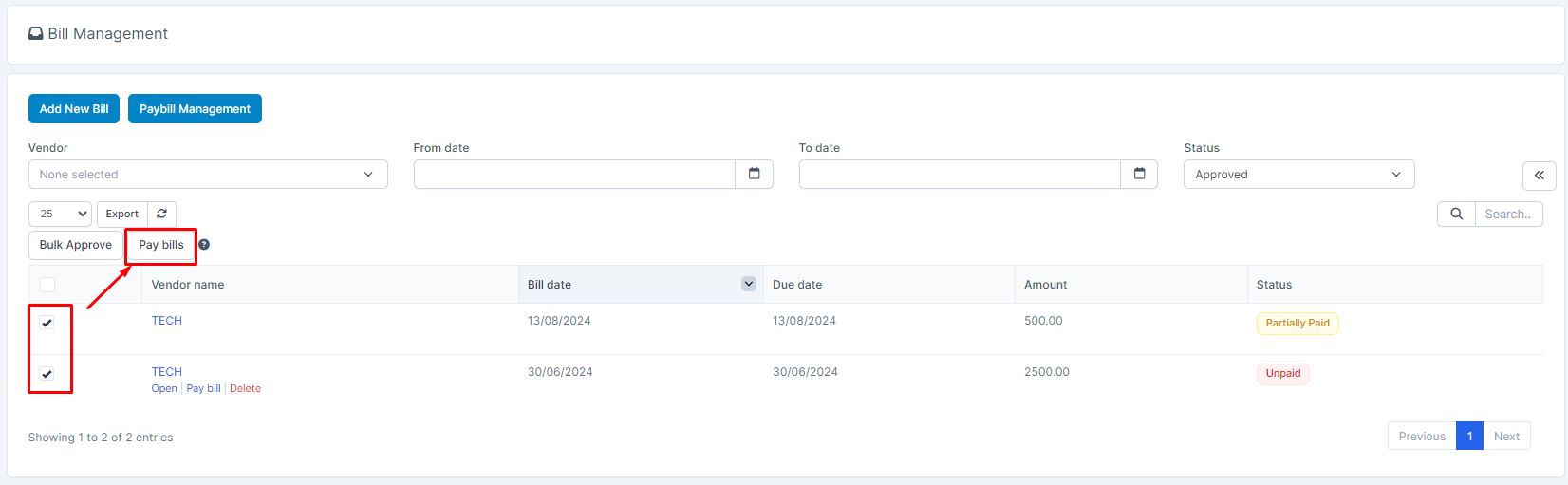The height and width of the screenshot is (485, 1568).
Task: Open the To date calendar picker
Action: (x=1139, y=174)
